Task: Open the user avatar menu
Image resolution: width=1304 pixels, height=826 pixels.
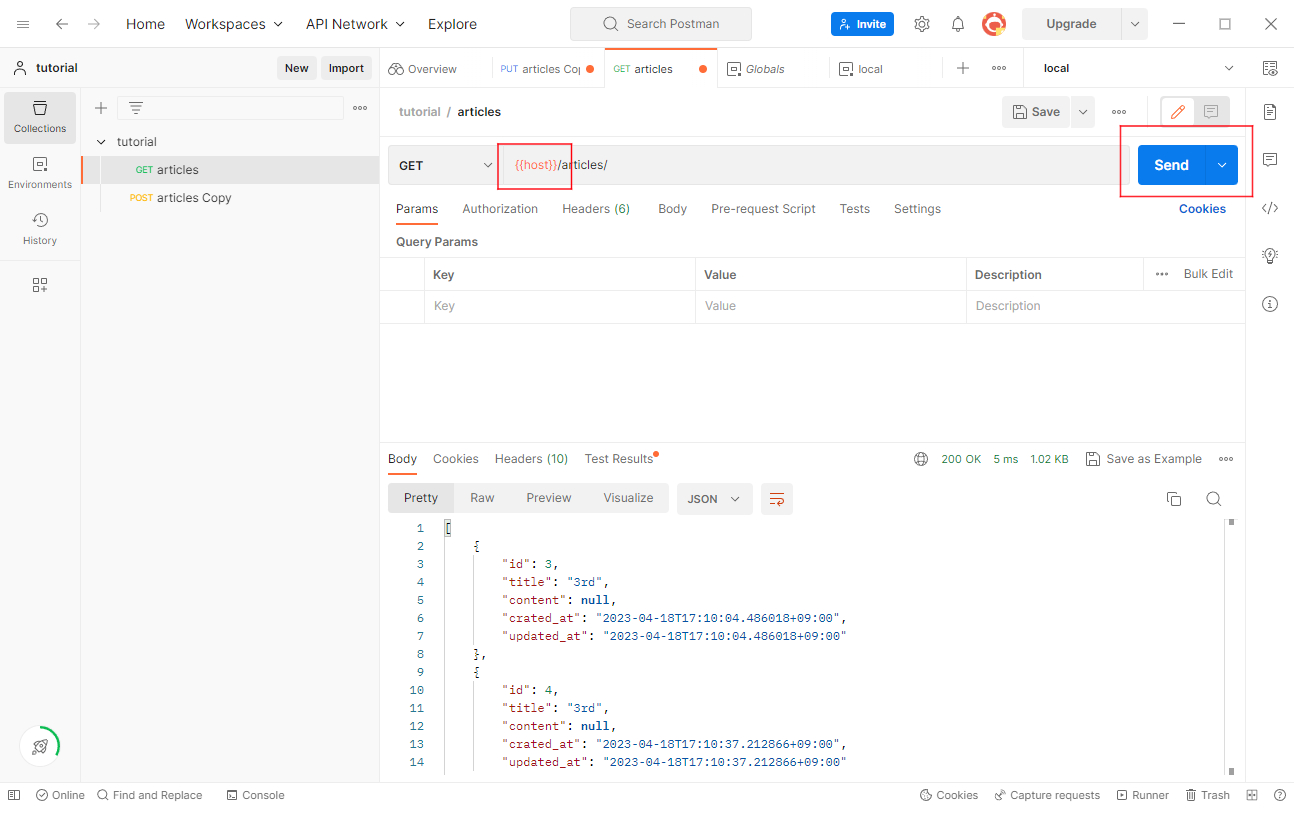Action: 994,24
